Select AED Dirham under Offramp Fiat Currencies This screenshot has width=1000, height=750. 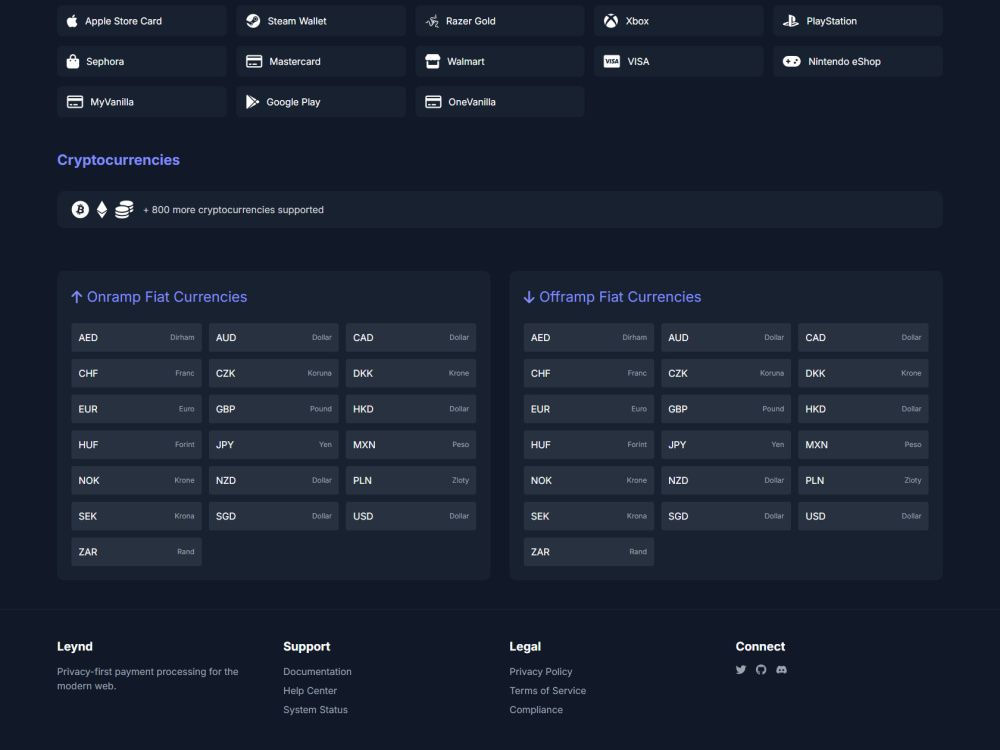[x=589, y=337]
